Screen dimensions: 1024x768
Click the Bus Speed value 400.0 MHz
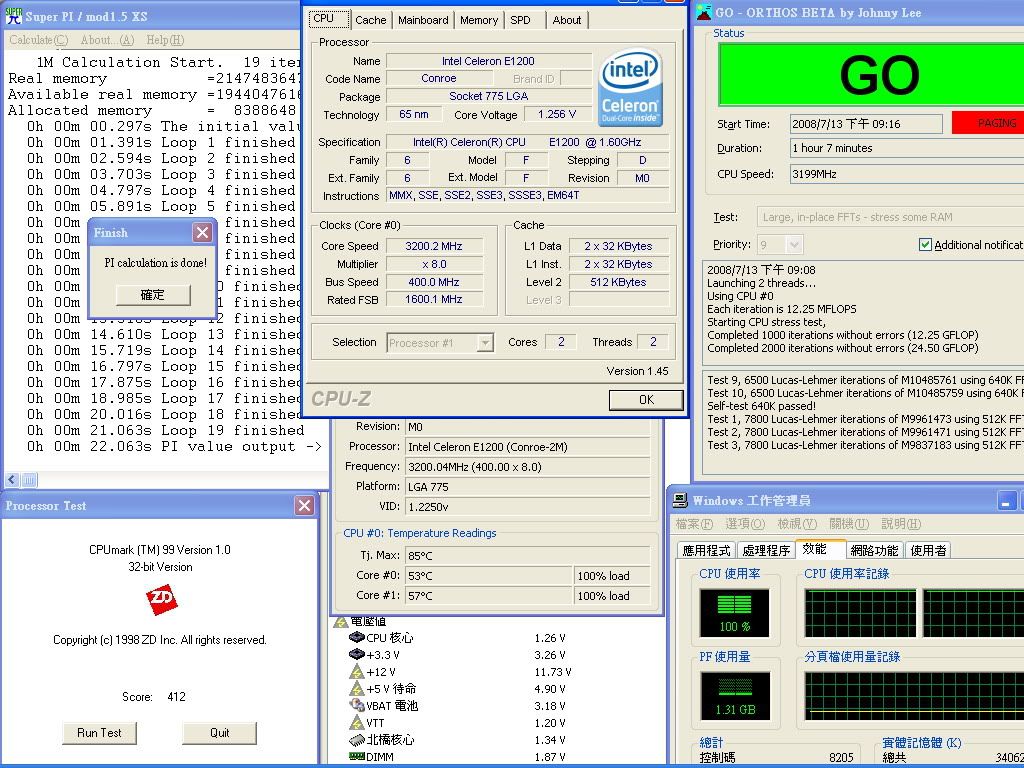coord(434,282)
